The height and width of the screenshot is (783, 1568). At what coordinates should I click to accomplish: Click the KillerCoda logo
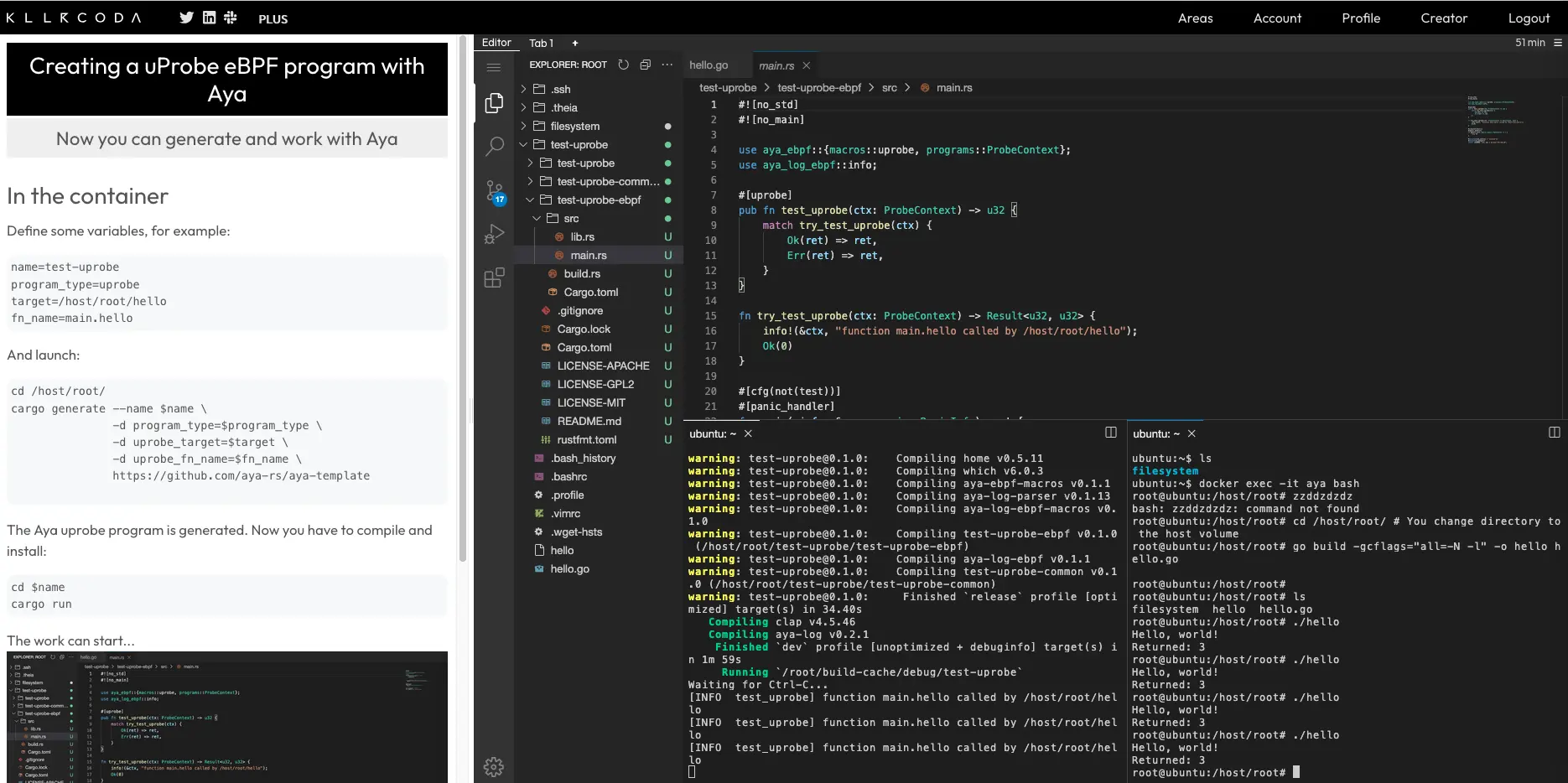[74, 18]
